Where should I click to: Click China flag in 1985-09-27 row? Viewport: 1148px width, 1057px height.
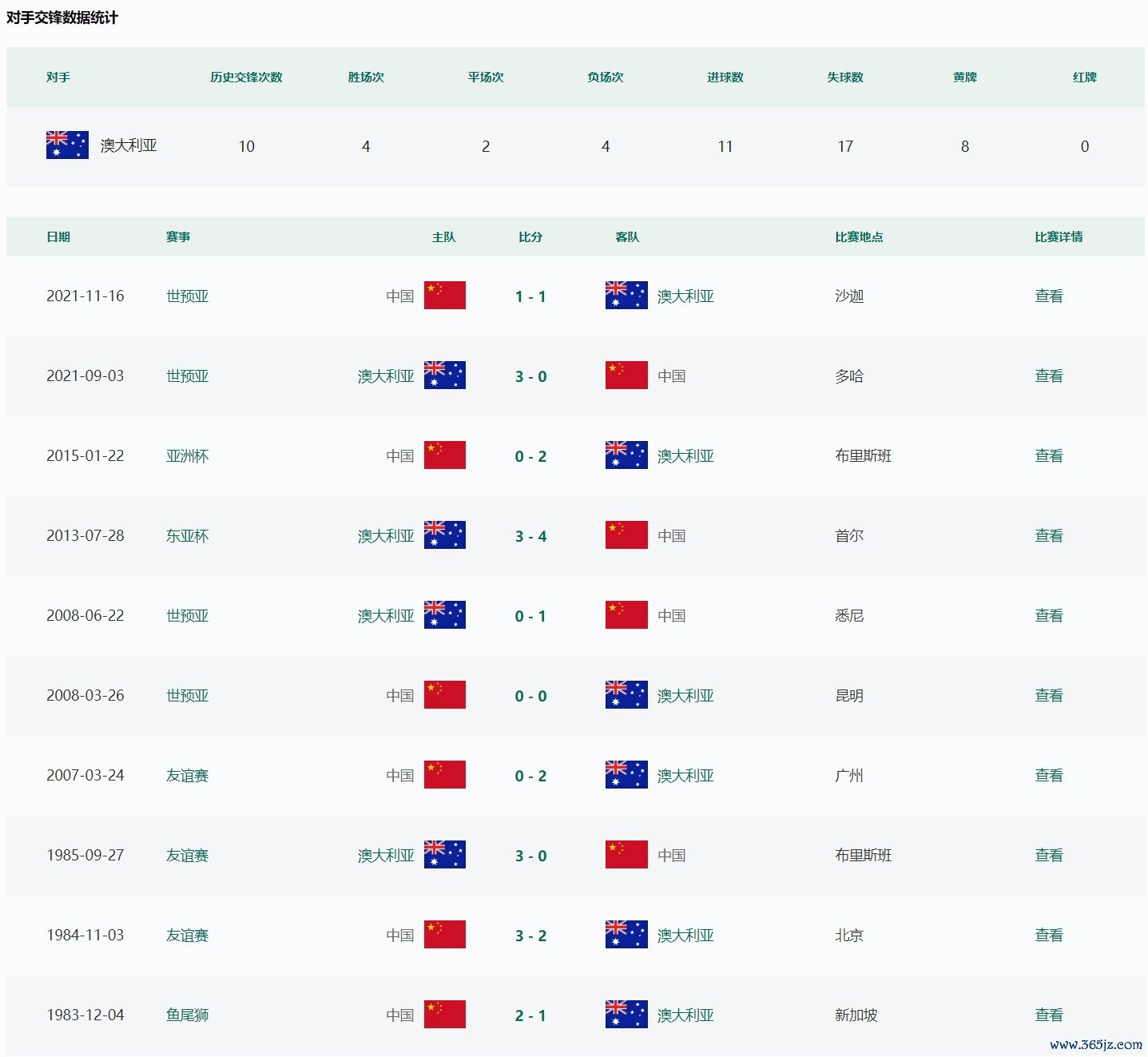pos(626,855)
